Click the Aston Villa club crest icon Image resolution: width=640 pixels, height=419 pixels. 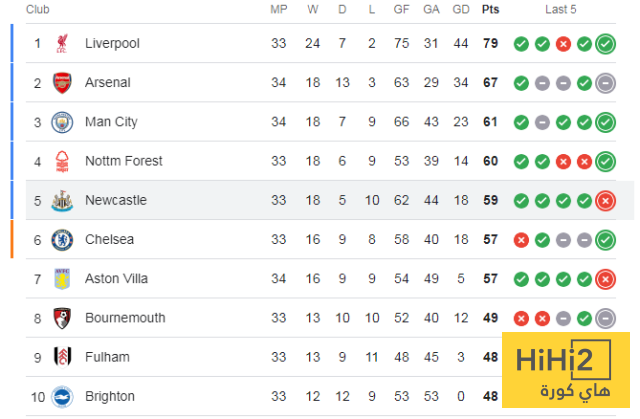[x=63, y=279]
